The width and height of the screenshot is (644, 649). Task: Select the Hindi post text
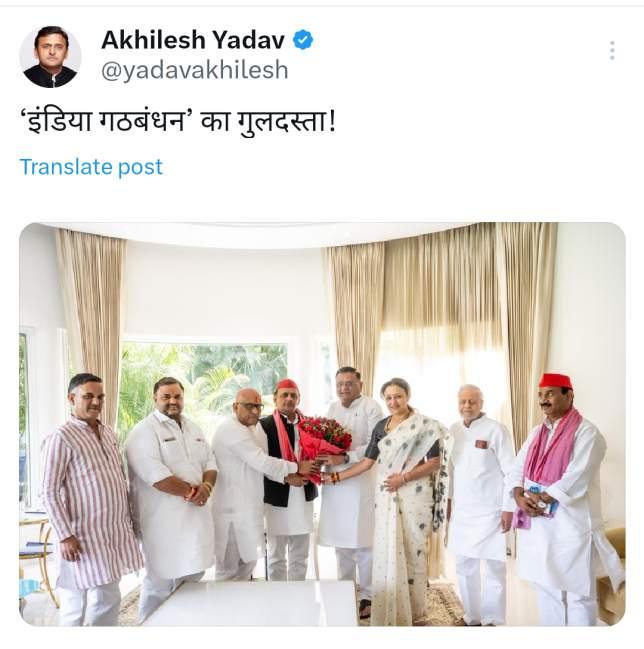(x=178, y=122)
